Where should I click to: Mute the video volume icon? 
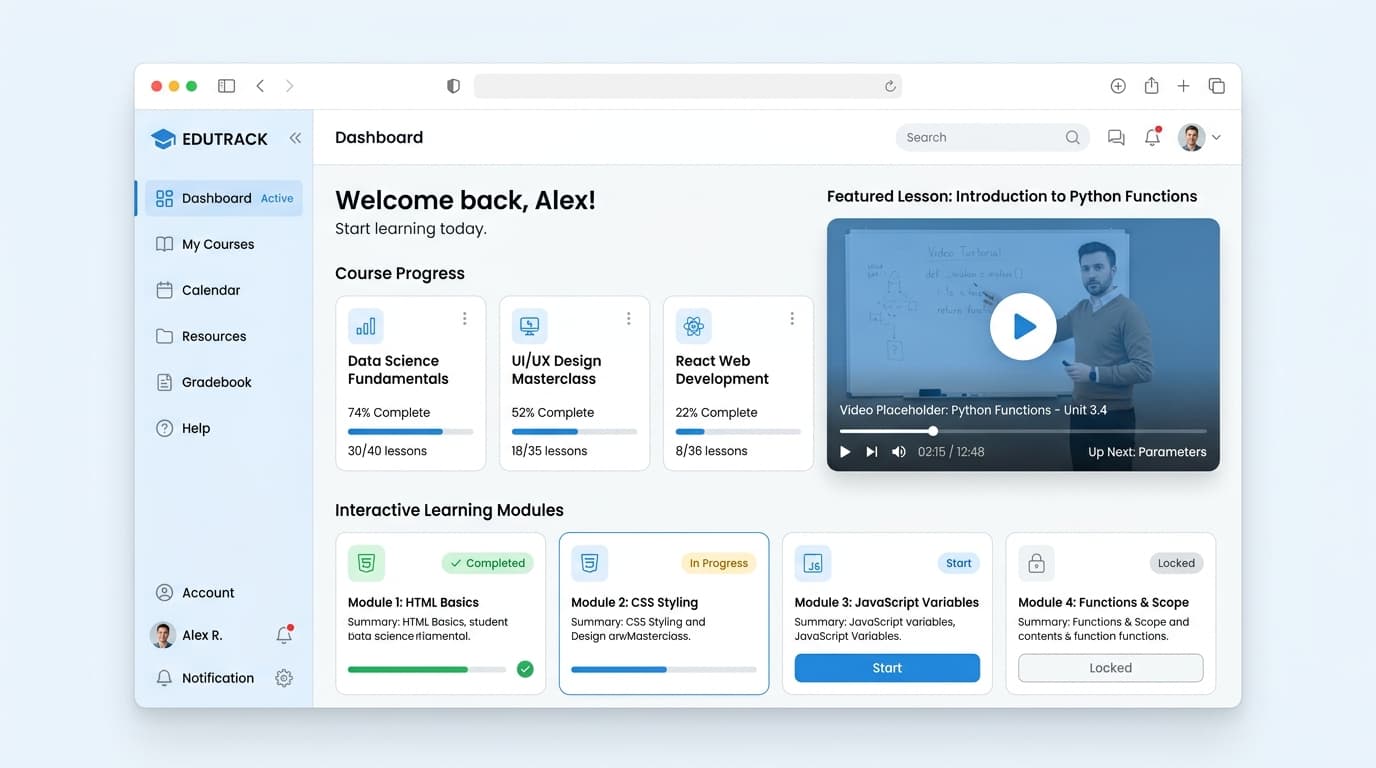pyautogui.click(x=898, y=452)
